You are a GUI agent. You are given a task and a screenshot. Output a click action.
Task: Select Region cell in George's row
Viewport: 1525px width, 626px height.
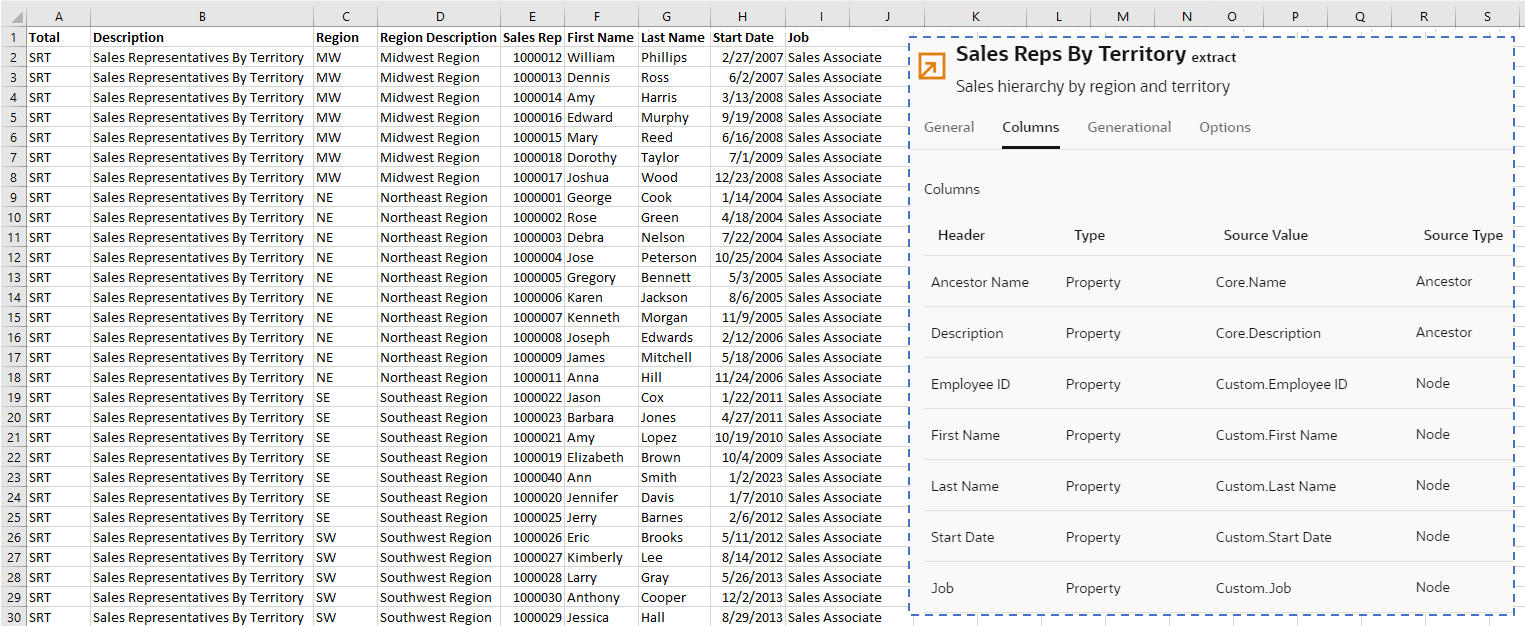(x=345, y=197)
